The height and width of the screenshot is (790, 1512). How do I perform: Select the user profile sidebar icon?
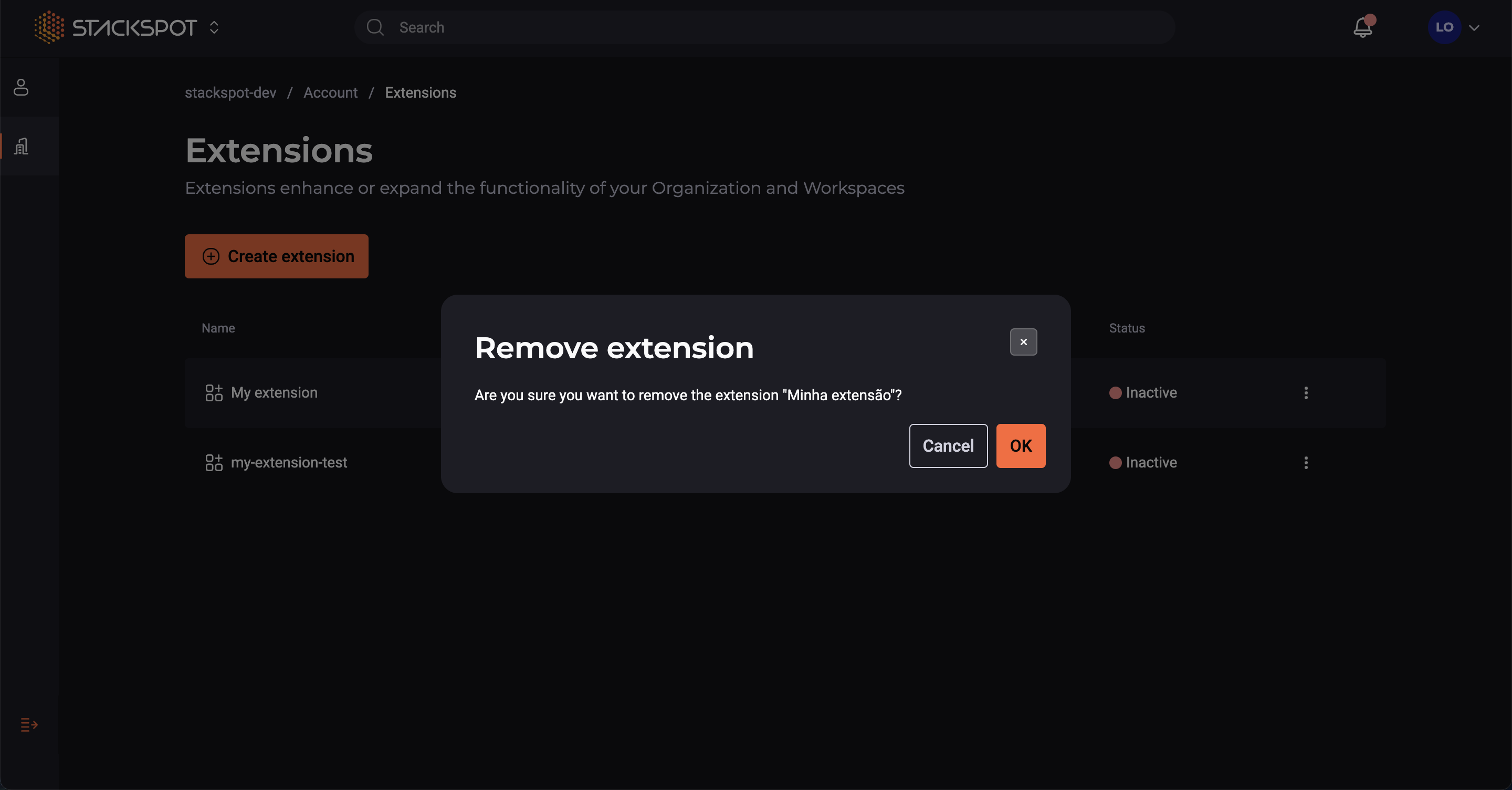pyautogui.click(x=21, y=88)
